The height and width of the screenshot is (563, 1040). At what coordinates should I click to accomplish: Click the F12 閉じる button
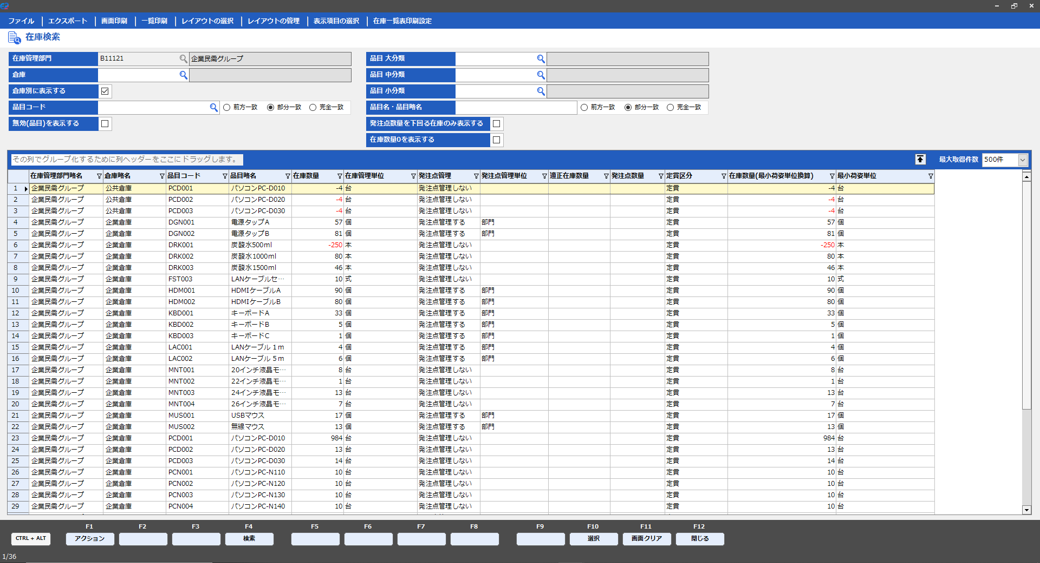[700, 539]
